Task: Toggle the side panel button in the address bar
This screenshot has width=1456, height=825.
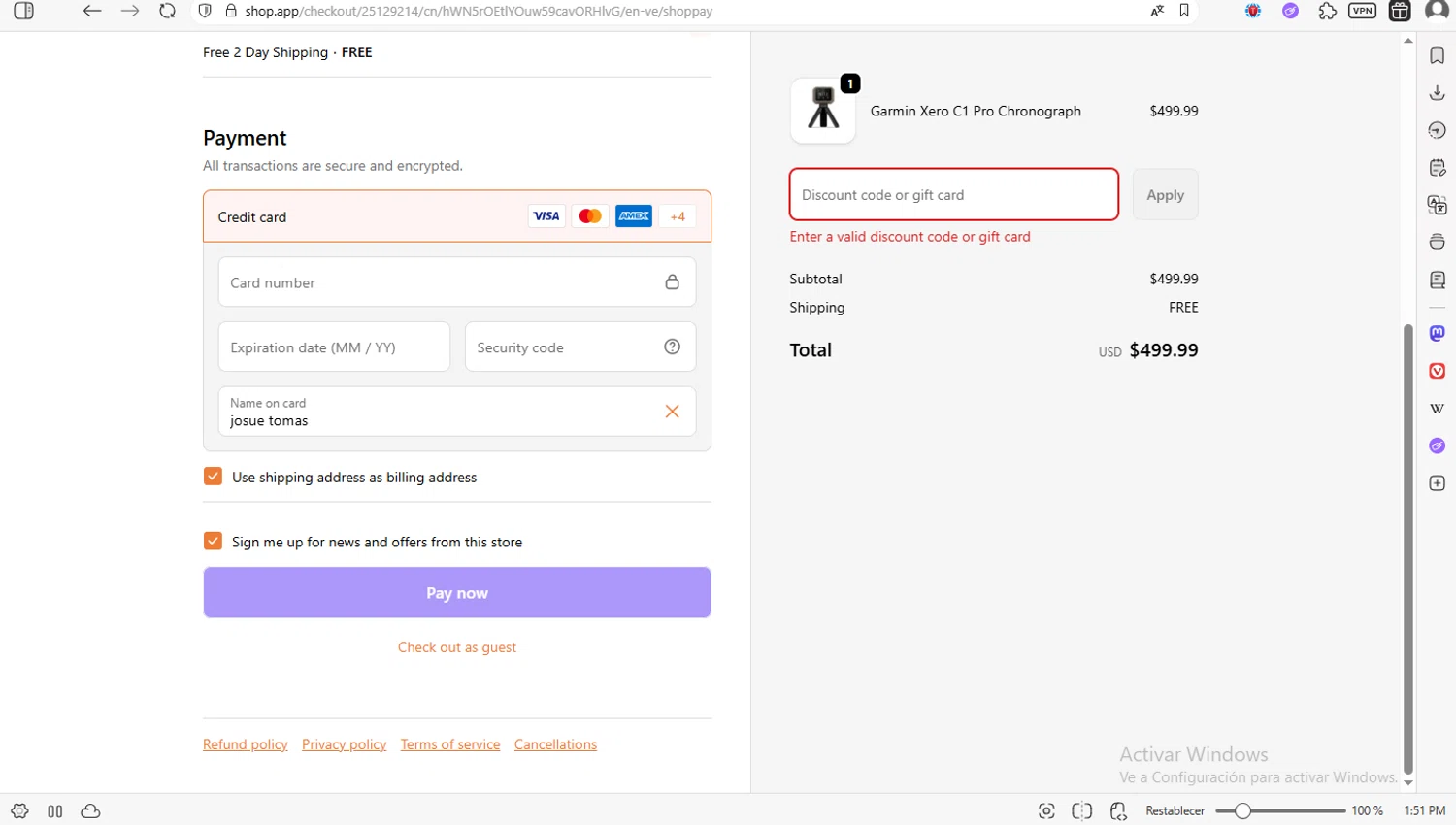Action: 24,12
